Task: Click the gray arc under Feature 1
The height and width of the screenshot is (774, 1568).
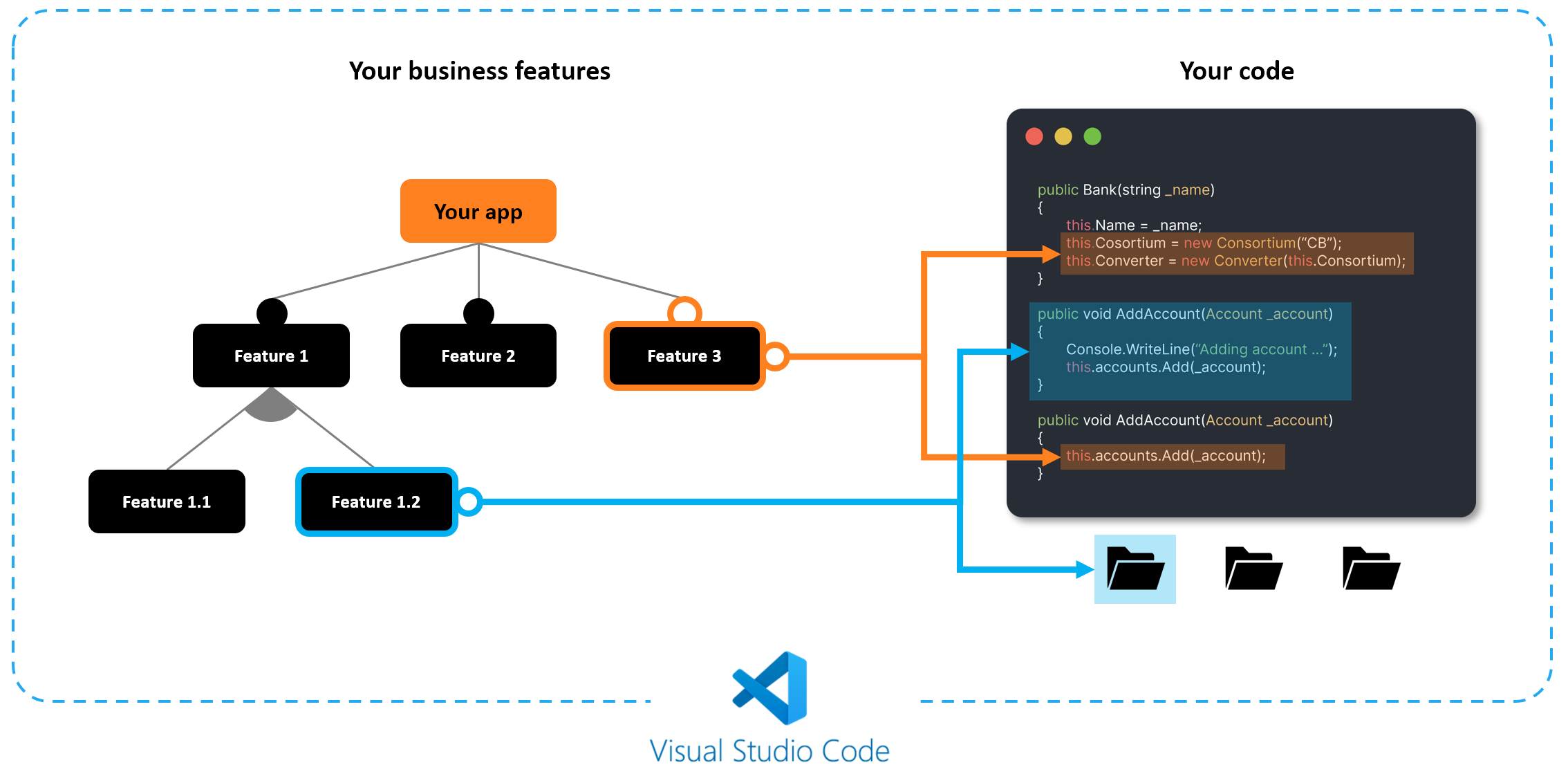Action: tap(271, 409)
